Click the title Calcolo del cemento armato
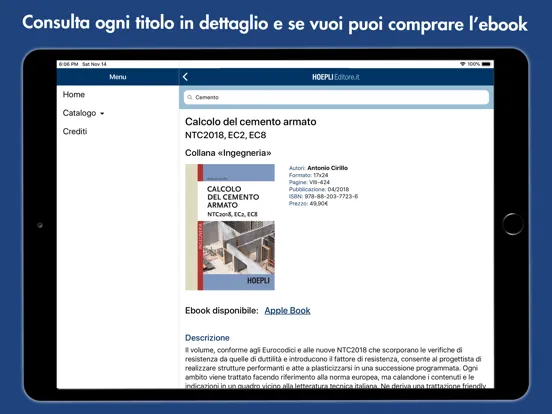The image size is (552, 414). 251,122
